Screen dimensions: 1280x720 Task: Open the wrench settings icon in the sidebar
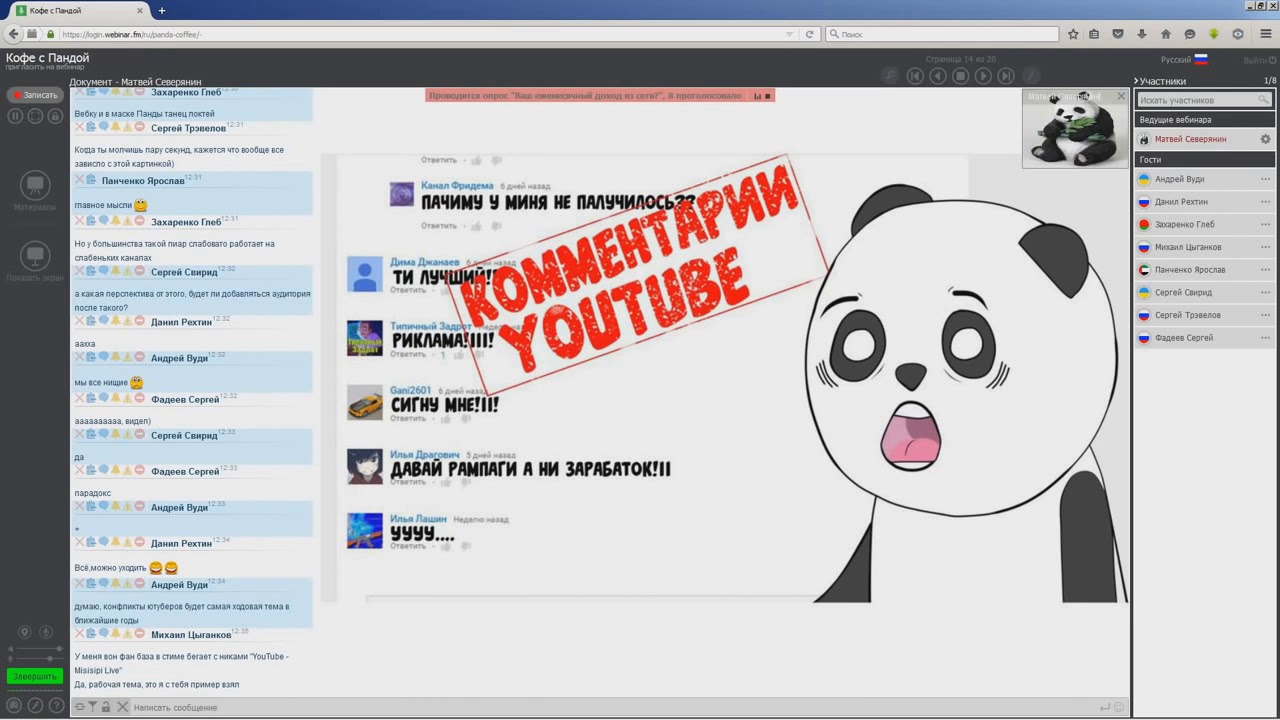click(35, 706)
